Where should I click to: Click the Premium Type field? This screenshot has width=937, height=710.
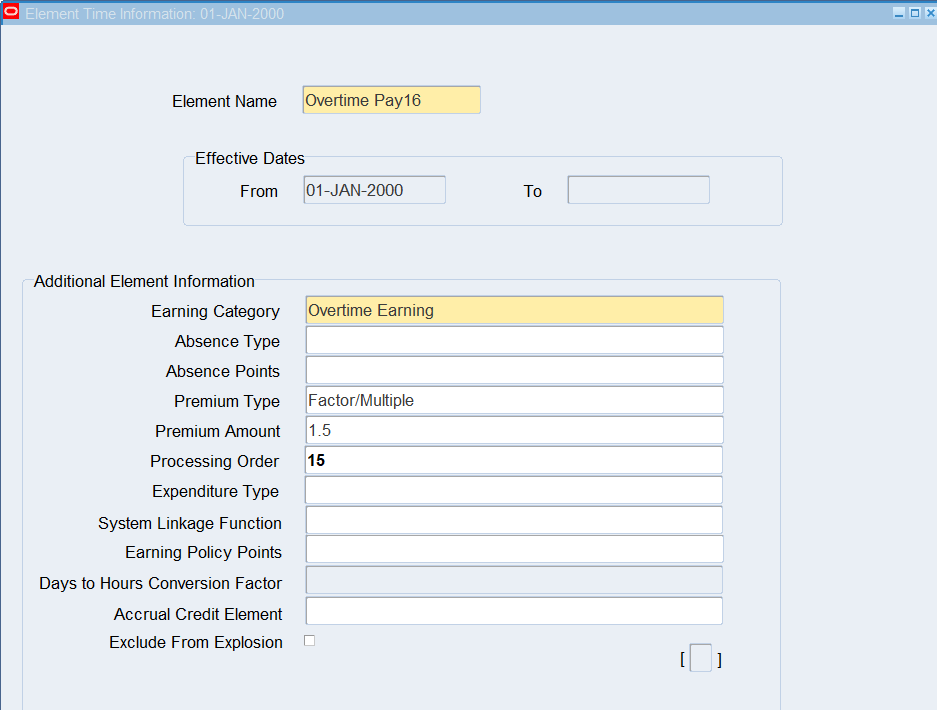514,400
